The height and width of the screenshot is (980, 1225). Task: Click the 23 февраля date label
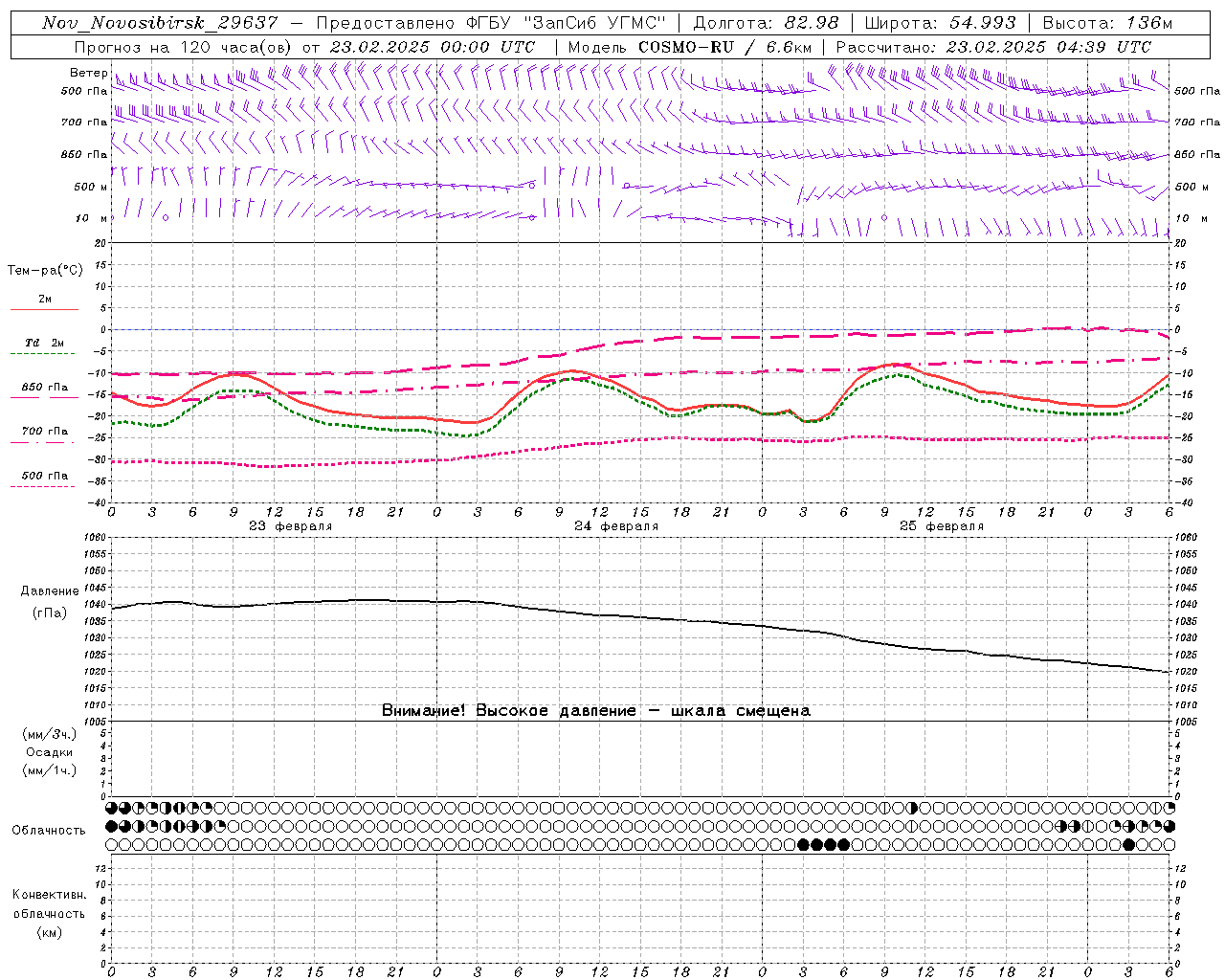(x=291, y=526)
